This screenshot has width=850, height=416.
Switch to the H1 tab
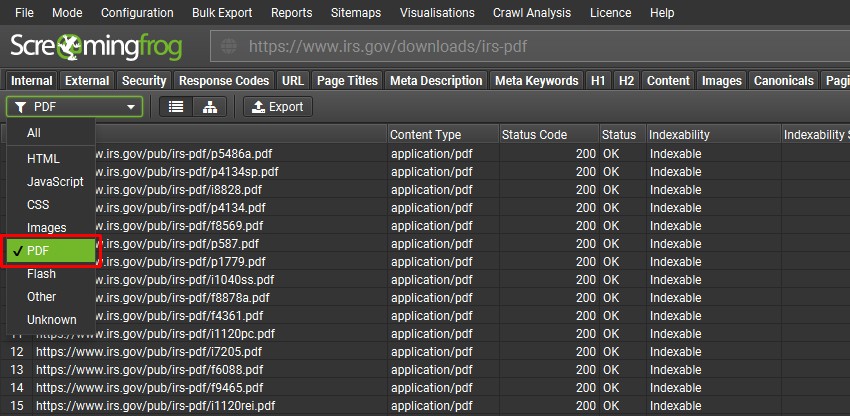coord(598,81)
